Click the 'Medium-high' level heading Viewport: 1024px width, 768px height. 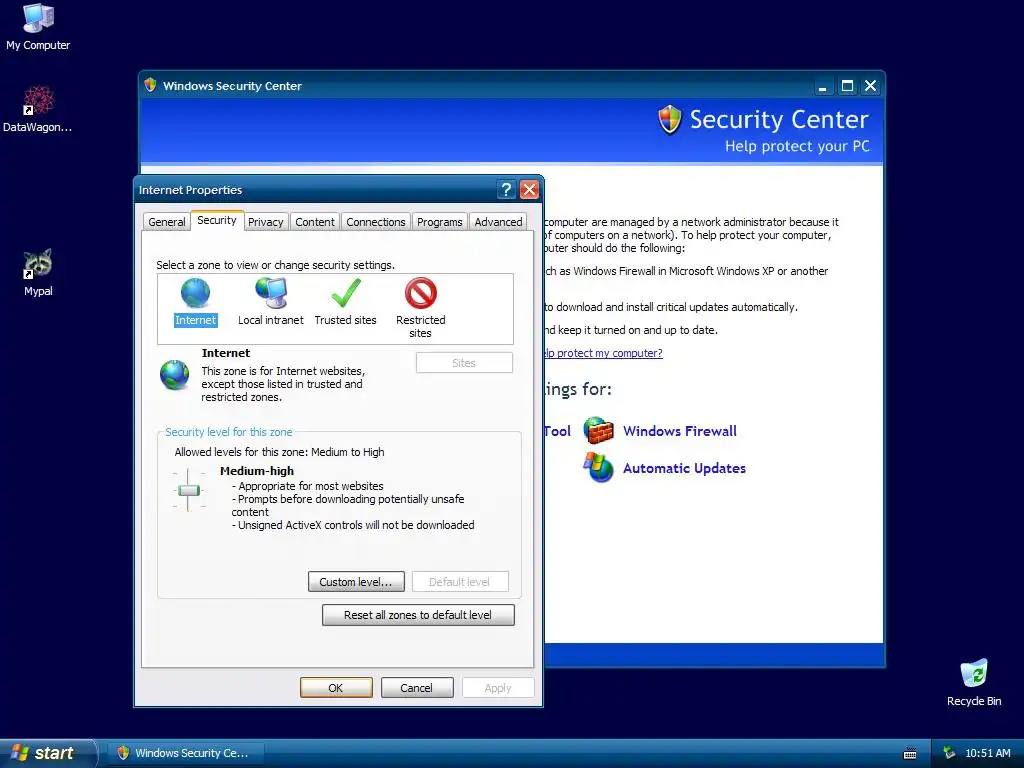point(257,471)
